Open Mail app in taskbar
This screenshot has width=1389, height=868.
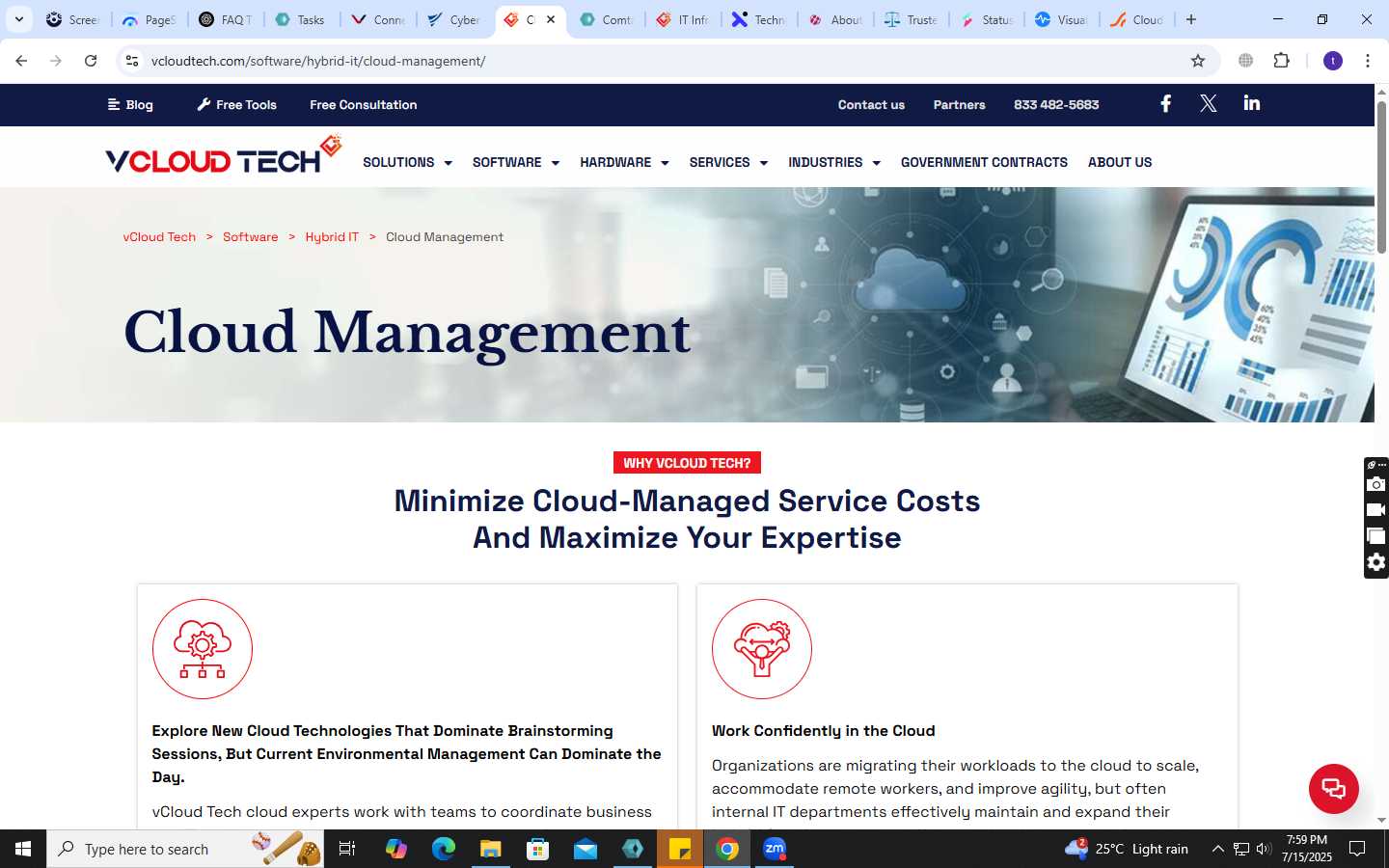(x=585, y=849)
